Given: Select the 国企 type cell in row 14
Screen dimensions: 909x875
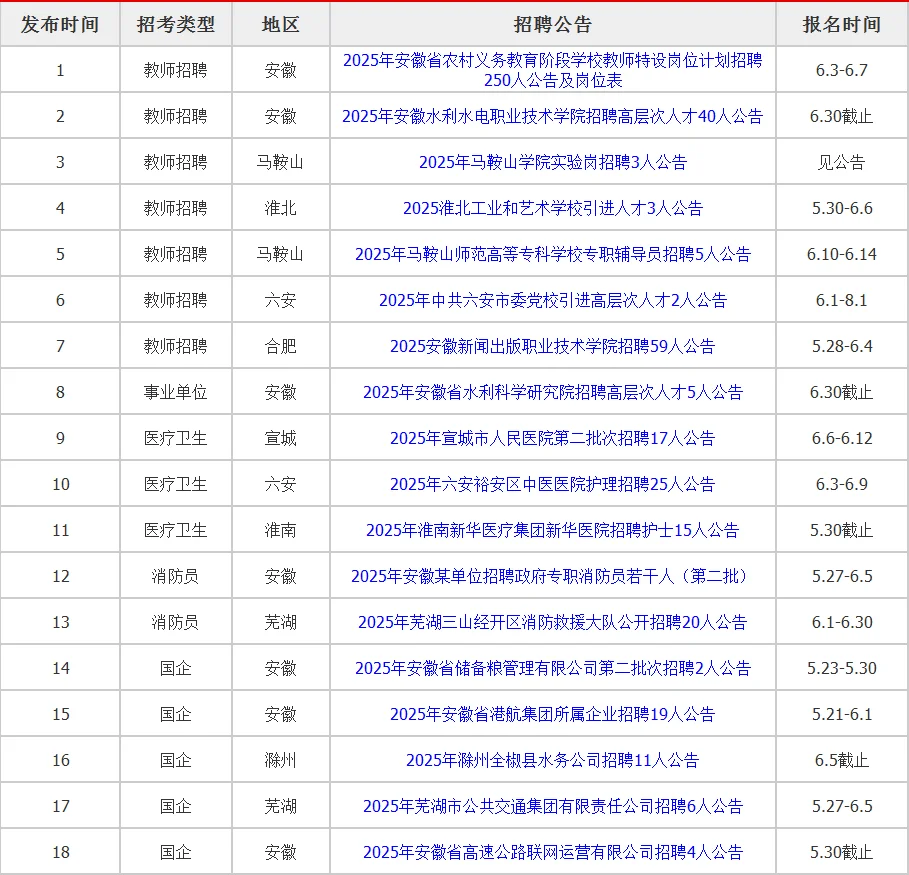Looking at the screenshot, I should (176, 668).
